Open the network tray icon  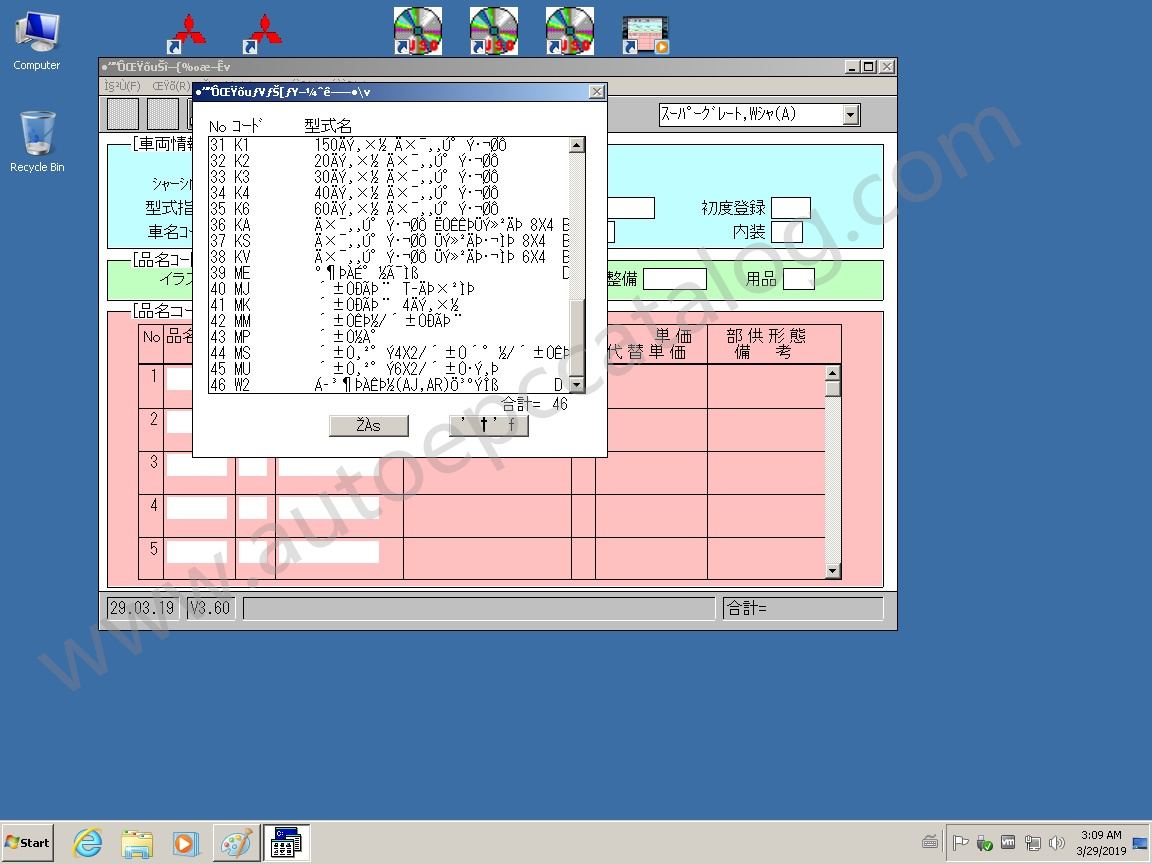click(1032, 843)
